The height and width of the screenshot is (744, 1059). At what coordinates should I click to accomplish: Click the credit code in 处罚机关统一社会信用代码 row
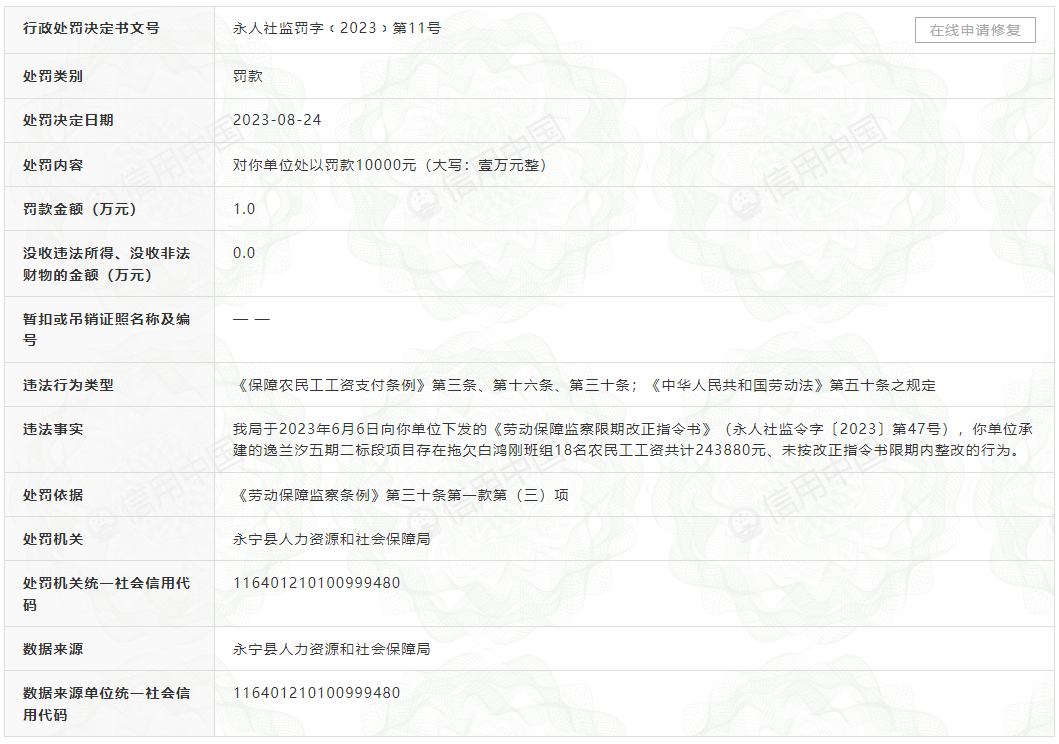tap(316, 583)
